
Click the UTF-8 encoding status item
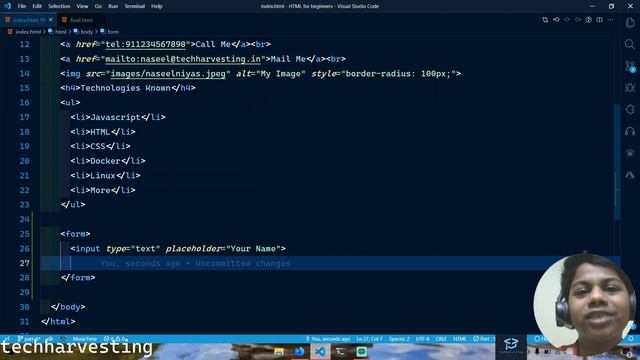pyautogui.click(x=422, y=339)
